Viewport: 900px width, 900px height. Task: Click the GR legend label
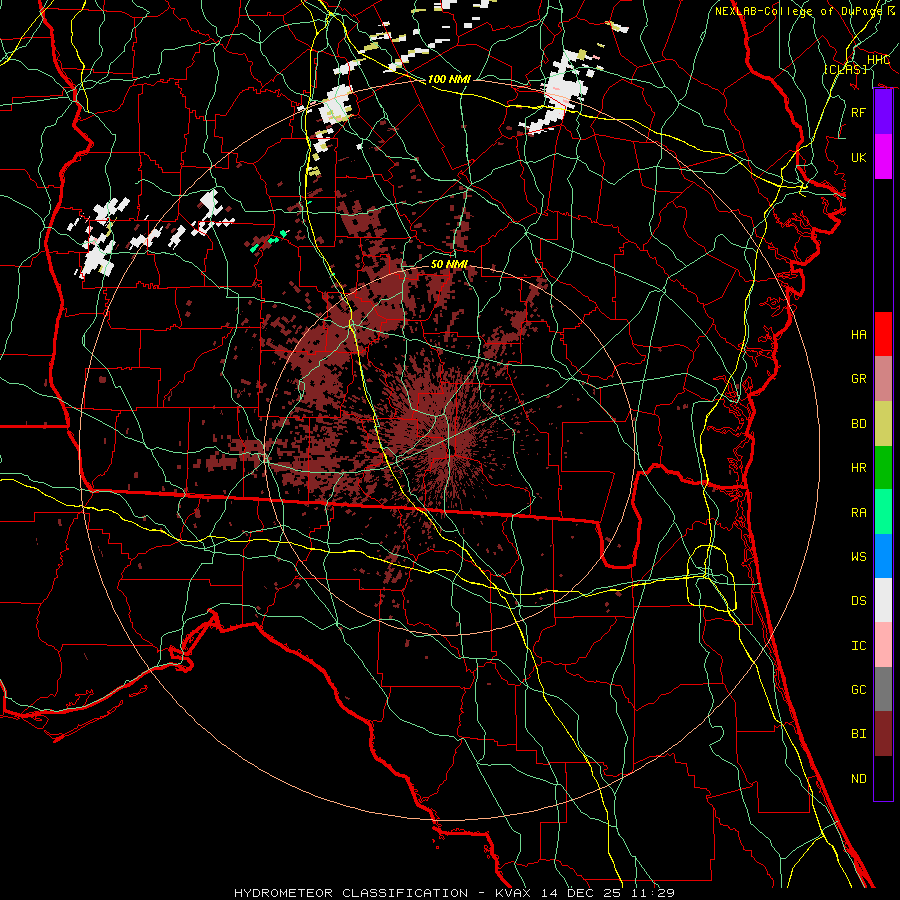tap(859, 379)
